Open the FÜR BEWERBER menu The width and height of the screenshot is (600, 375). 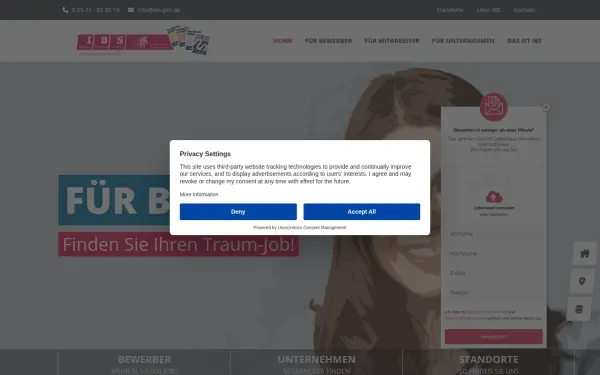coord(328,41)
